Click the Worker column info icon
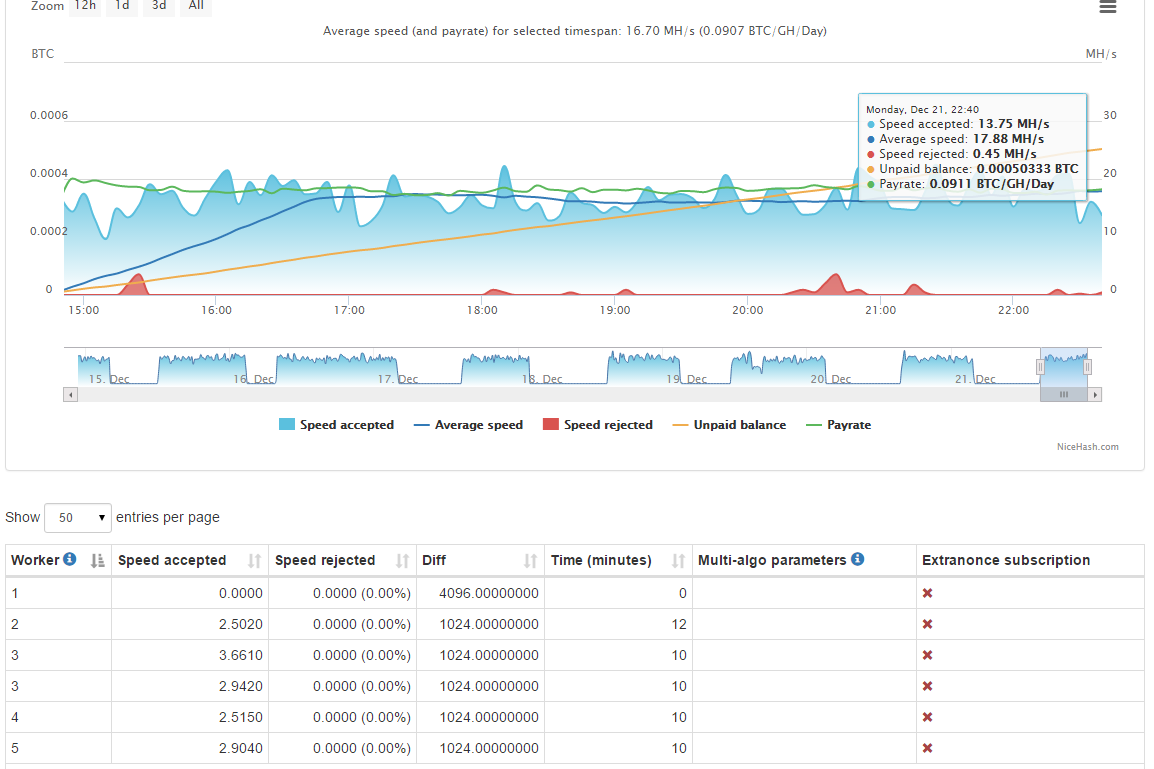 [x=70, y=560]
